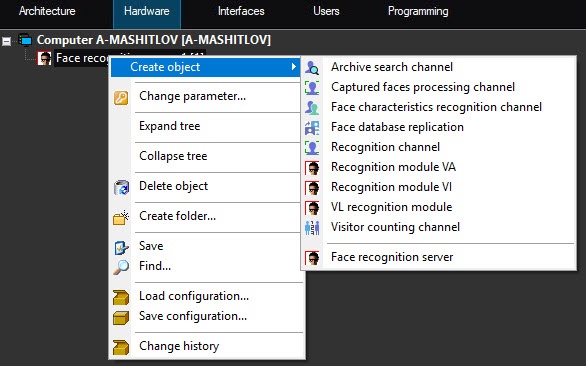The height and width of the screenshot is (366, 586).
Task: Open the Create object submenu arrow
Action: pyautogui.click(x=294, y=67)
